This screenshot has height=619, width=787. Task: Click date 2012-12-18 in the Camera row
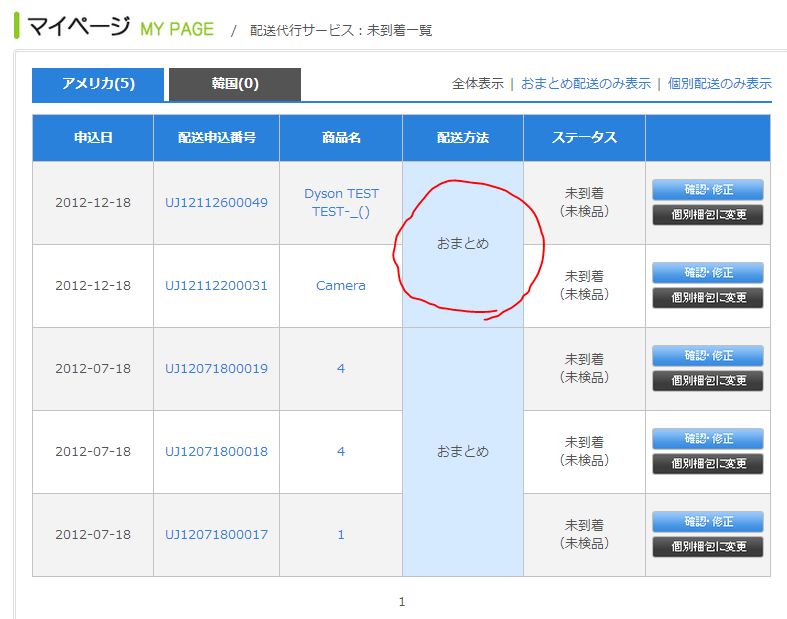click(x=93, y=286)
